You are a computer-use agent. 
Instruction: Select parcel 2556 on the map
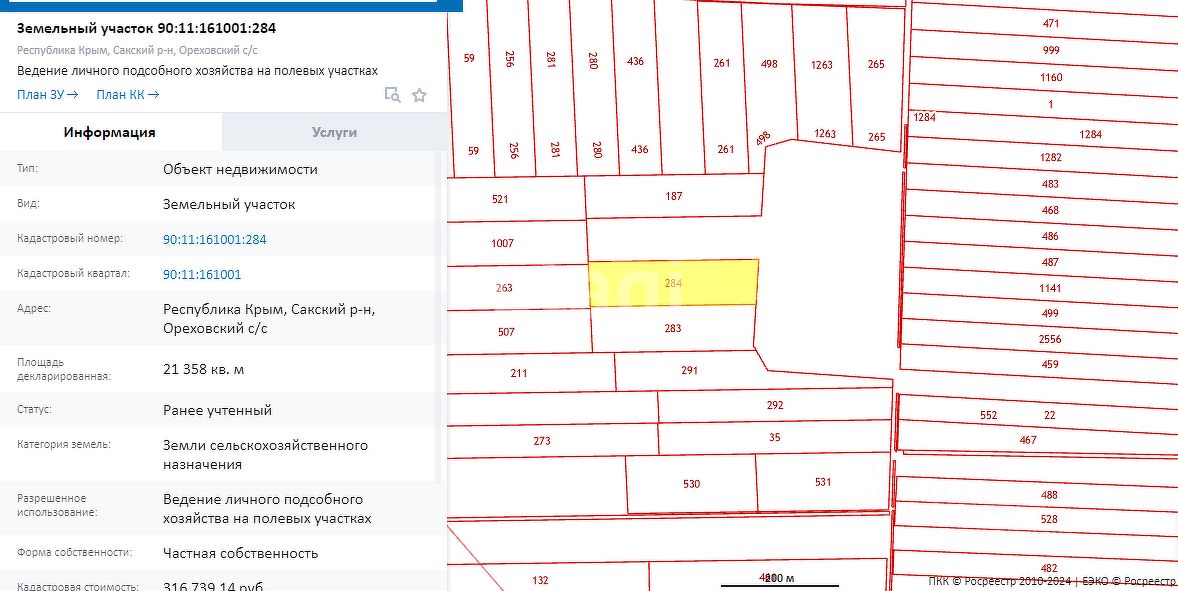point(1050,339)
